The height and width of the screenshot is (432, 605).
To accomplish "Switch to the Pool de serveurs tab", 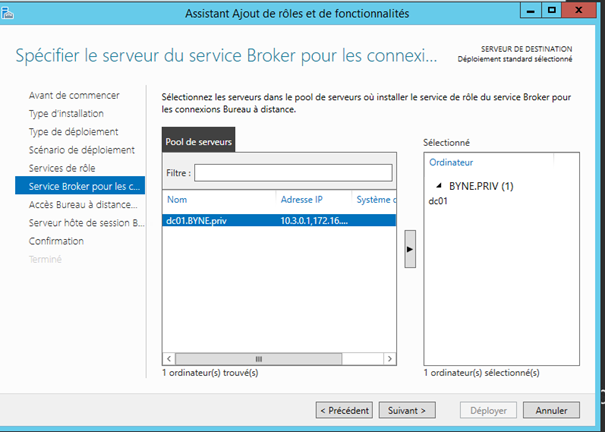I will pos(199,143).
